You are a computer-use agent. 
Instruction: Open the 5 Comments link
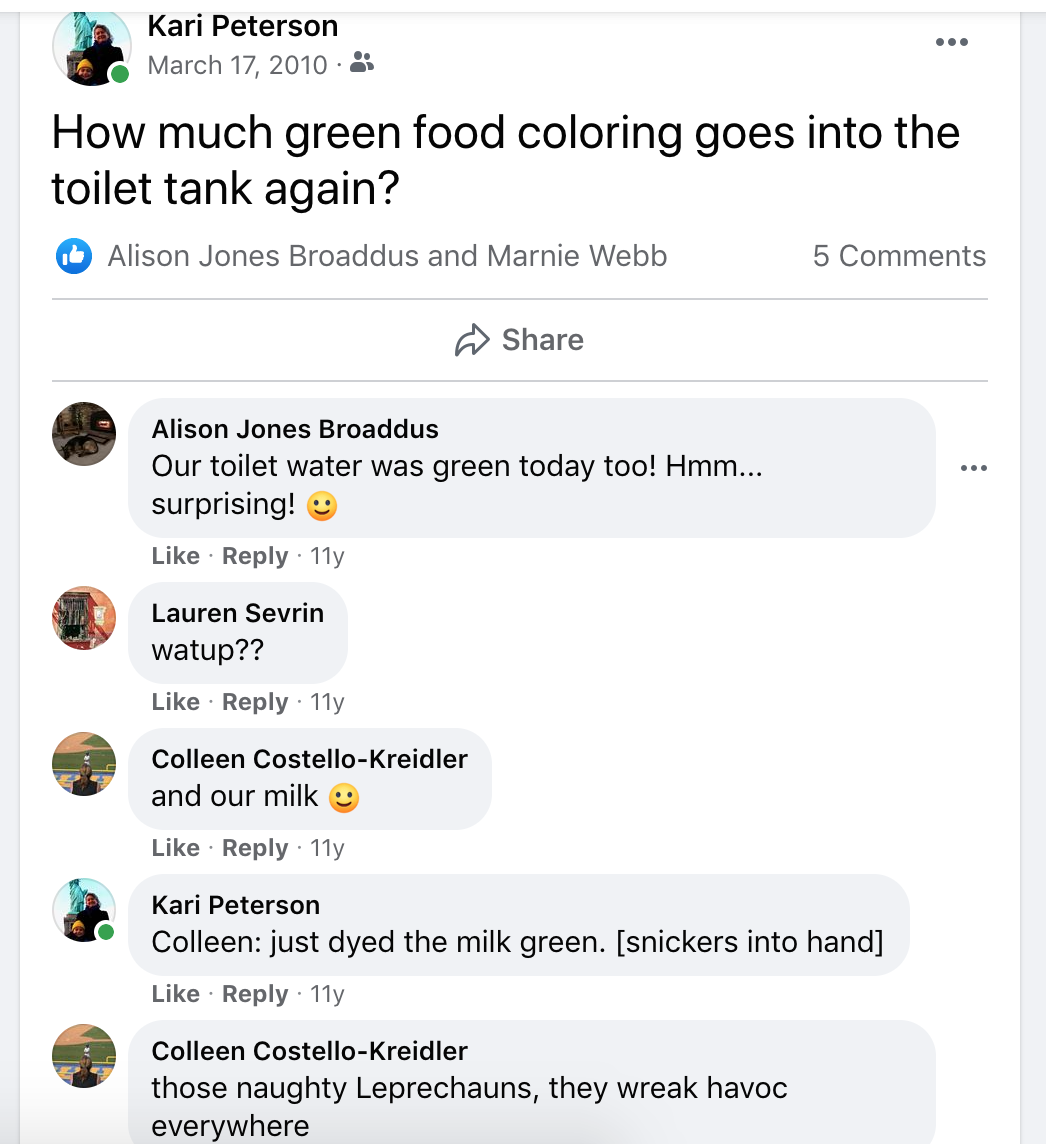[899, 256]
